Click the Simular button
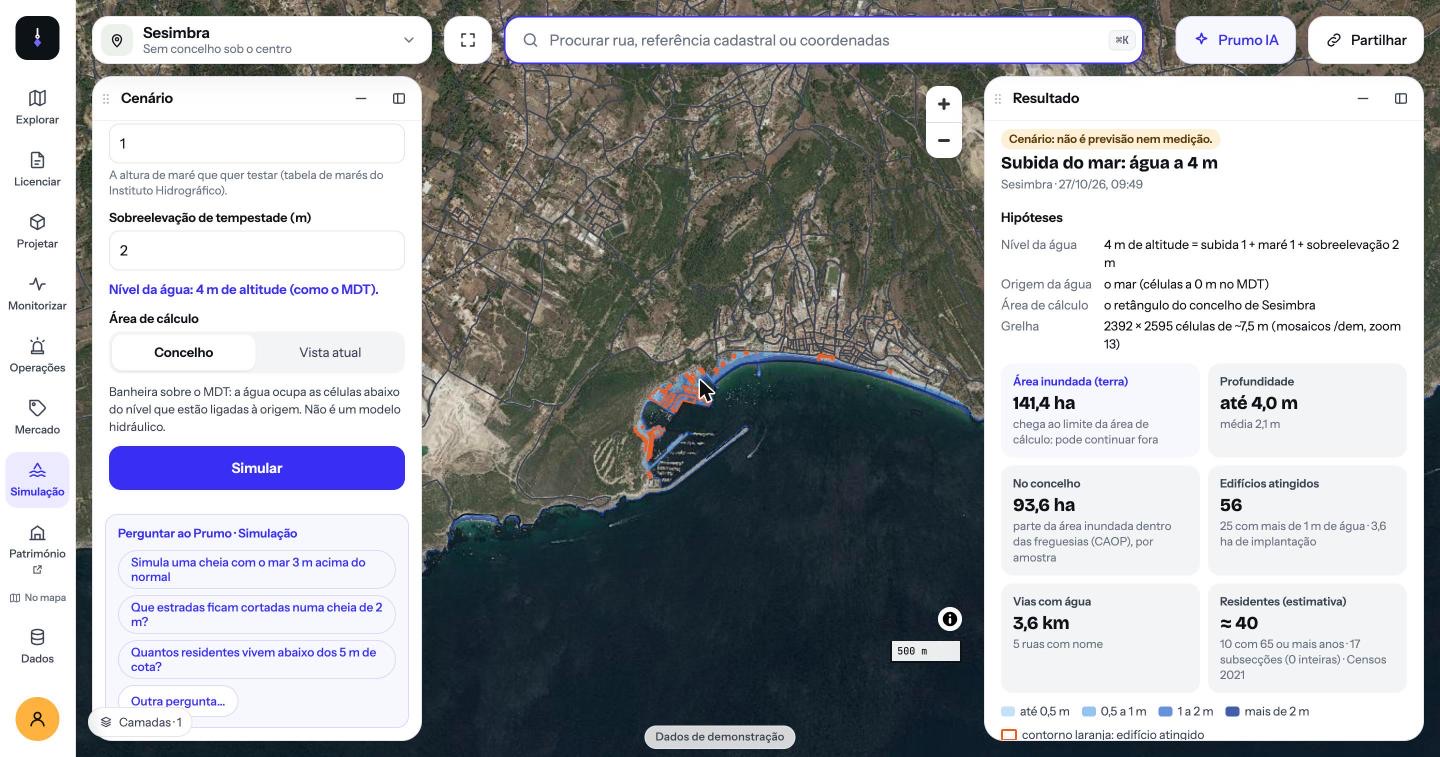 coord(257,468)
